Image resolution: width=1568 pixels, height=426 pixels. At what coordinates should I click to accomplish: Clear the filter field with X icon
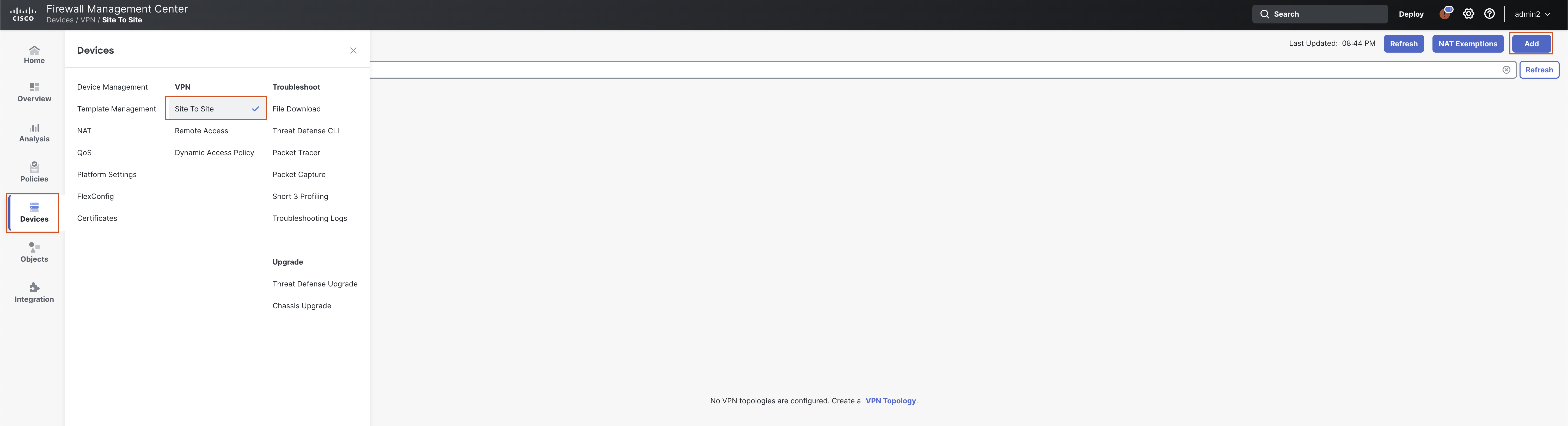pos(1506,70)
